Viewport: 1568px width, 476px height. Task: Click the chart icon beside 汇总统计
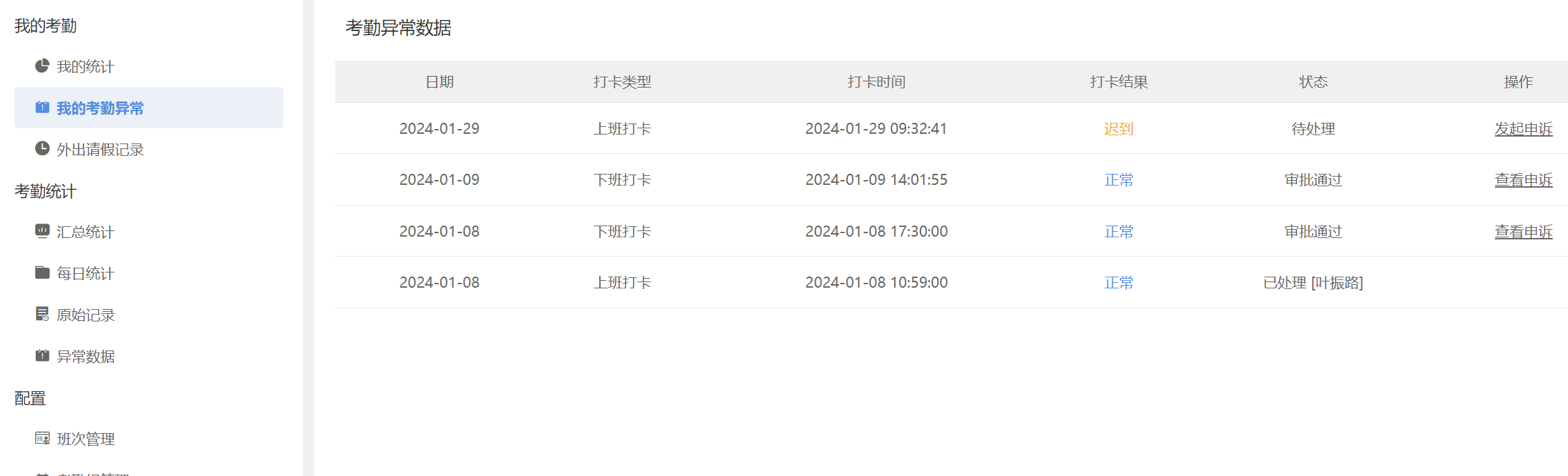point(42,231)
